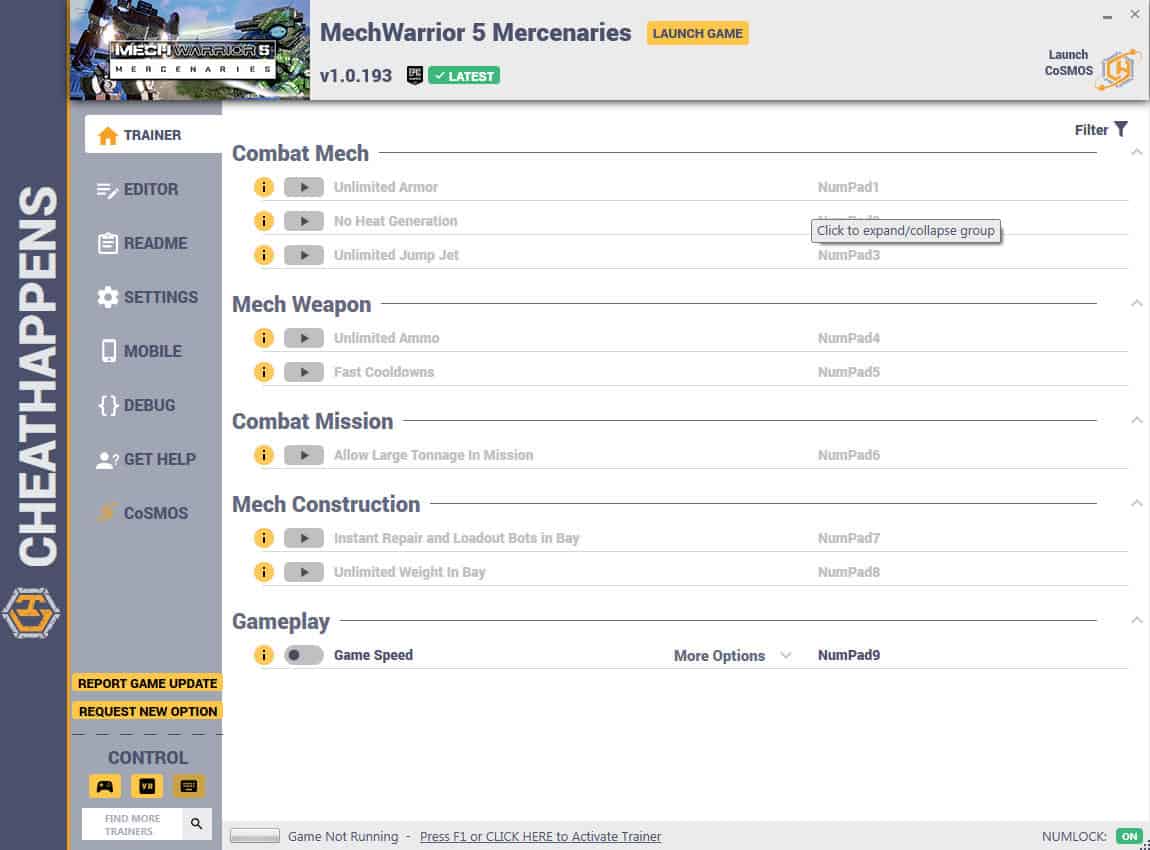
Task: Toggle the Game Speed switch
Action: point(304,655)
